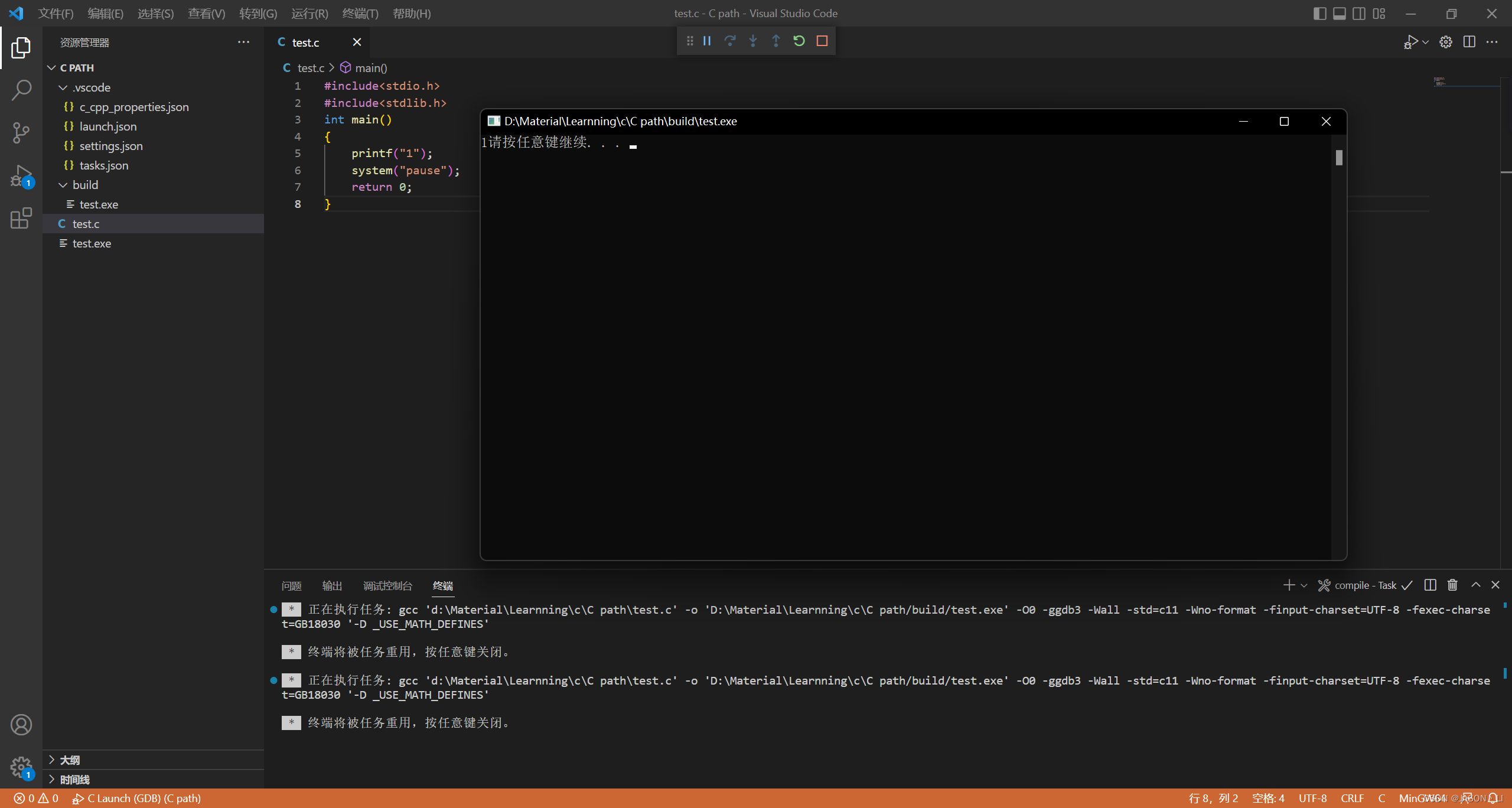Toggle the panel visibility
Viewport: 1512px width, 808px height.
1340,13
